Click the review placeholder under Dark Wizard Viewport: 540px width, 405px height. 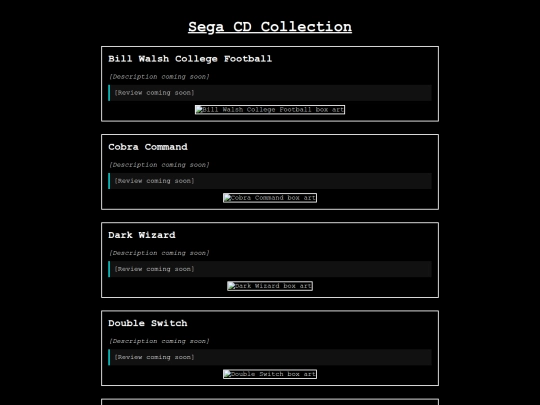[270, 269]
